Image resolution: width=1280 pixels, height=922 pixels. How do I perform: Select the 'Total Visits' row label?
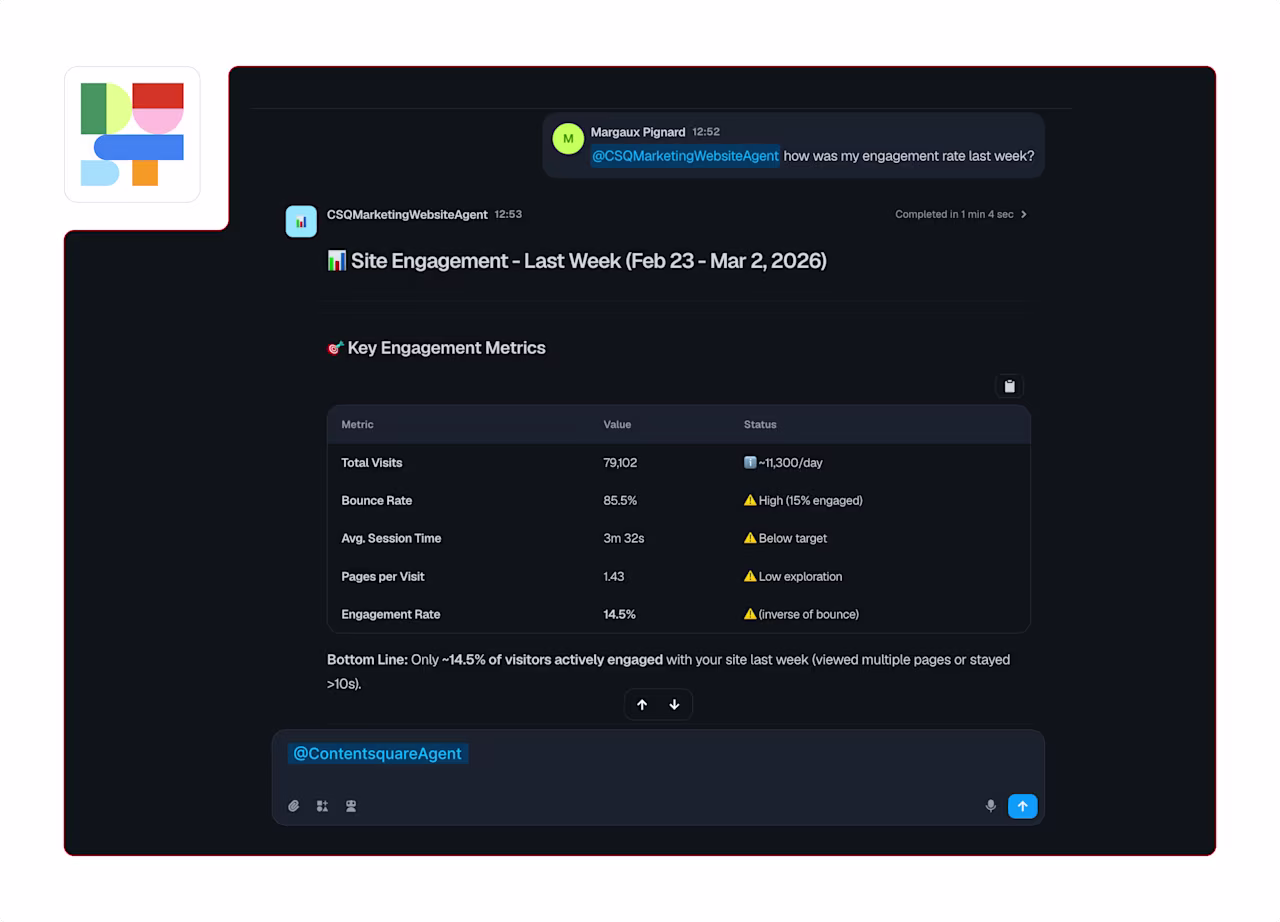[372, 463]
